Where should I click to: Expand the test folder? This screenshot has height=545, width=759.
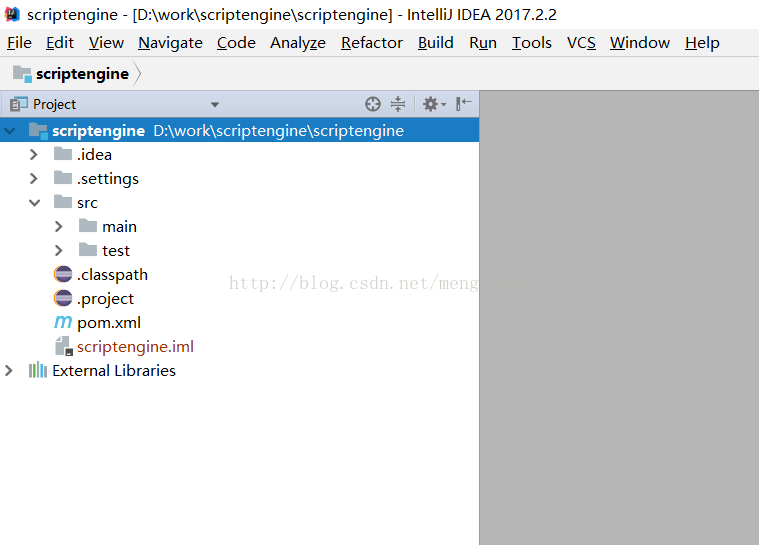coord(59,250)
